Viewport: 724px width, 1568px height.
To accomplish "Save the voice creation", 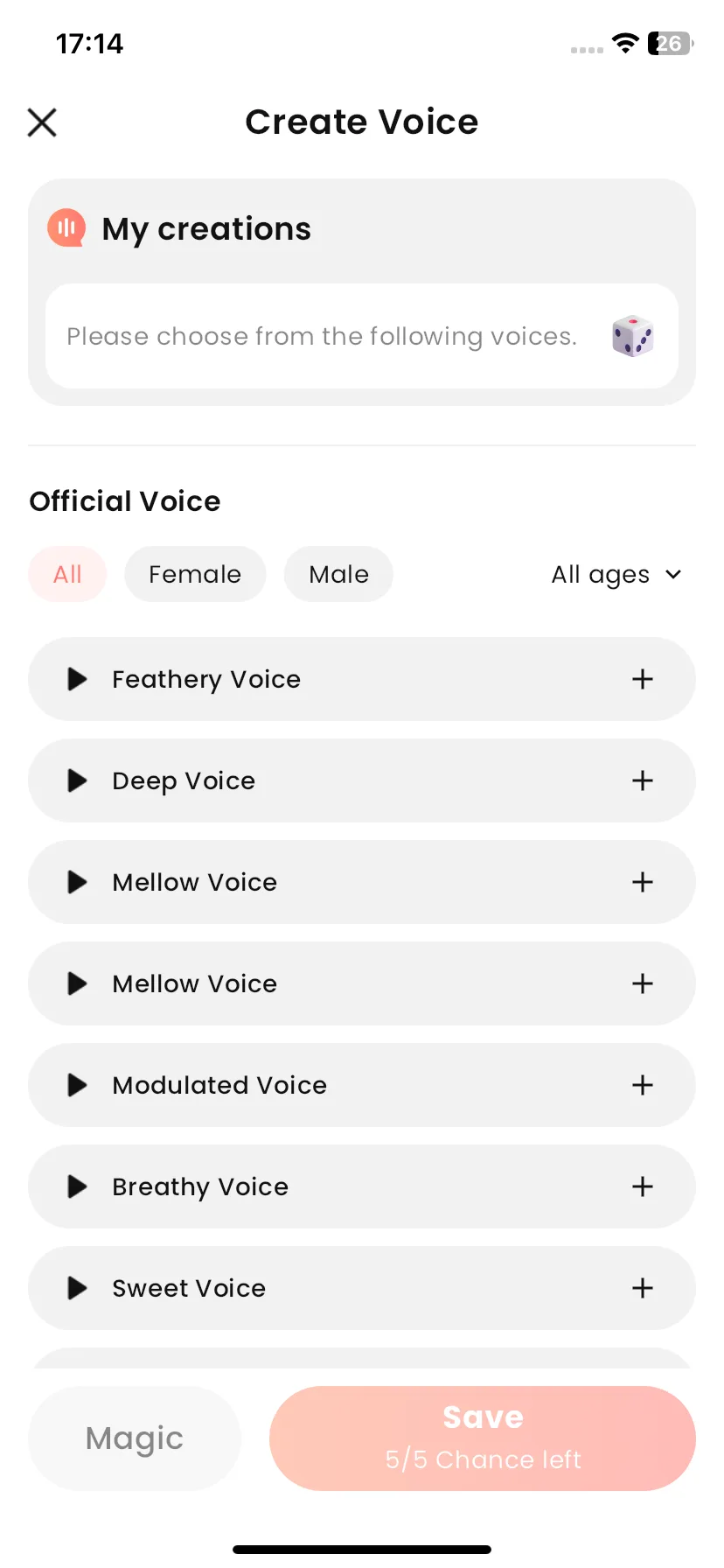I will (483, 1438).
